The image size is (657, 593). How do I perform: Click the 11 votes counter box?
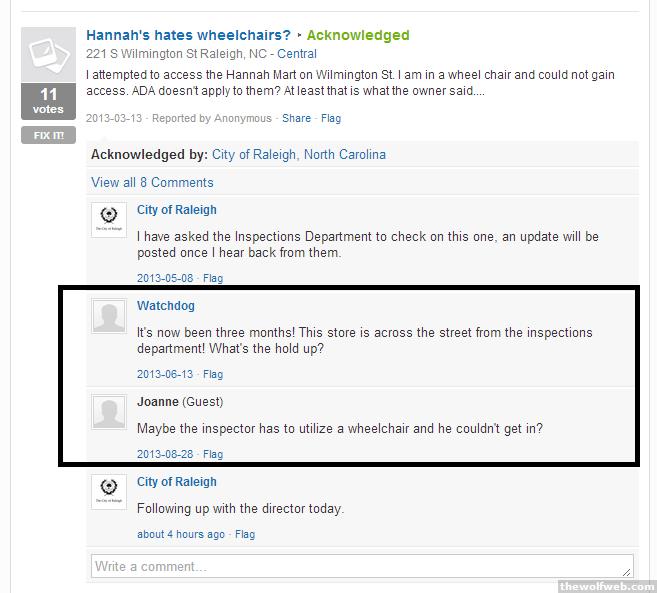[x=48, y=103]
